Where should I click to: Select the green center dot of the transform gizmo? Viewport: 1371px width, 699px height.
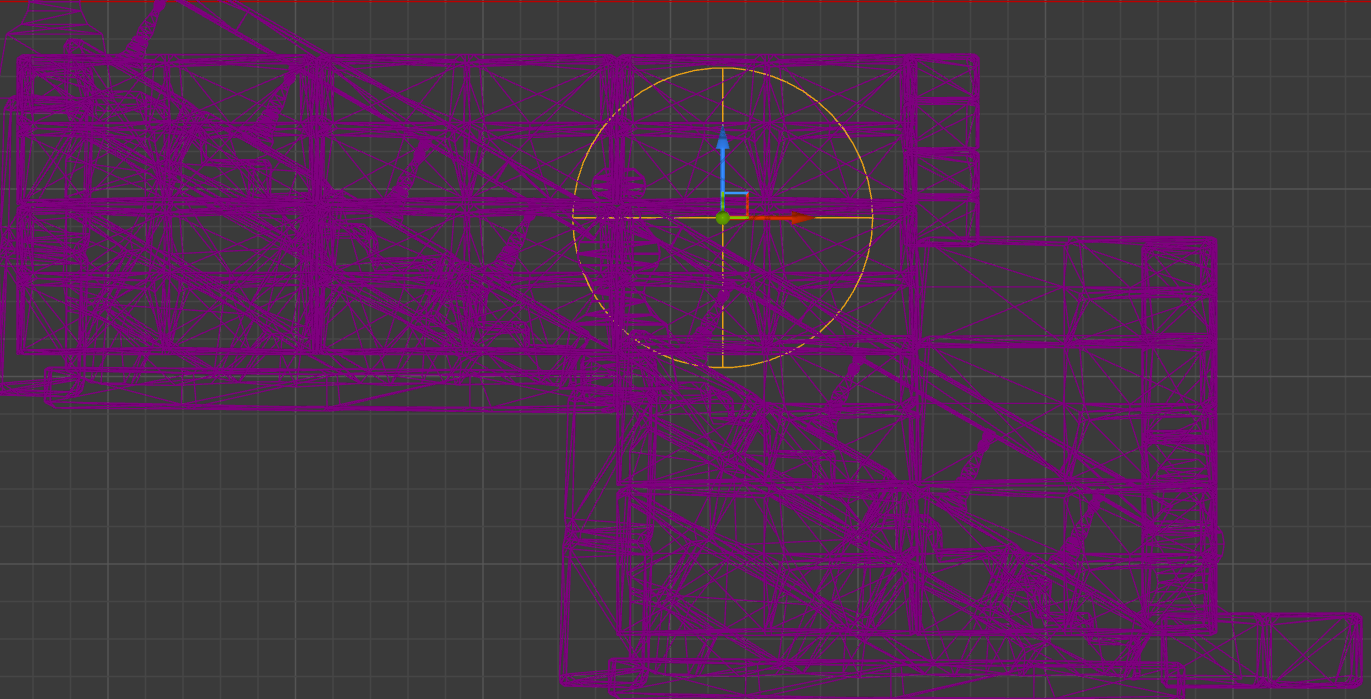pyautogui.click(x=722, y=217)
